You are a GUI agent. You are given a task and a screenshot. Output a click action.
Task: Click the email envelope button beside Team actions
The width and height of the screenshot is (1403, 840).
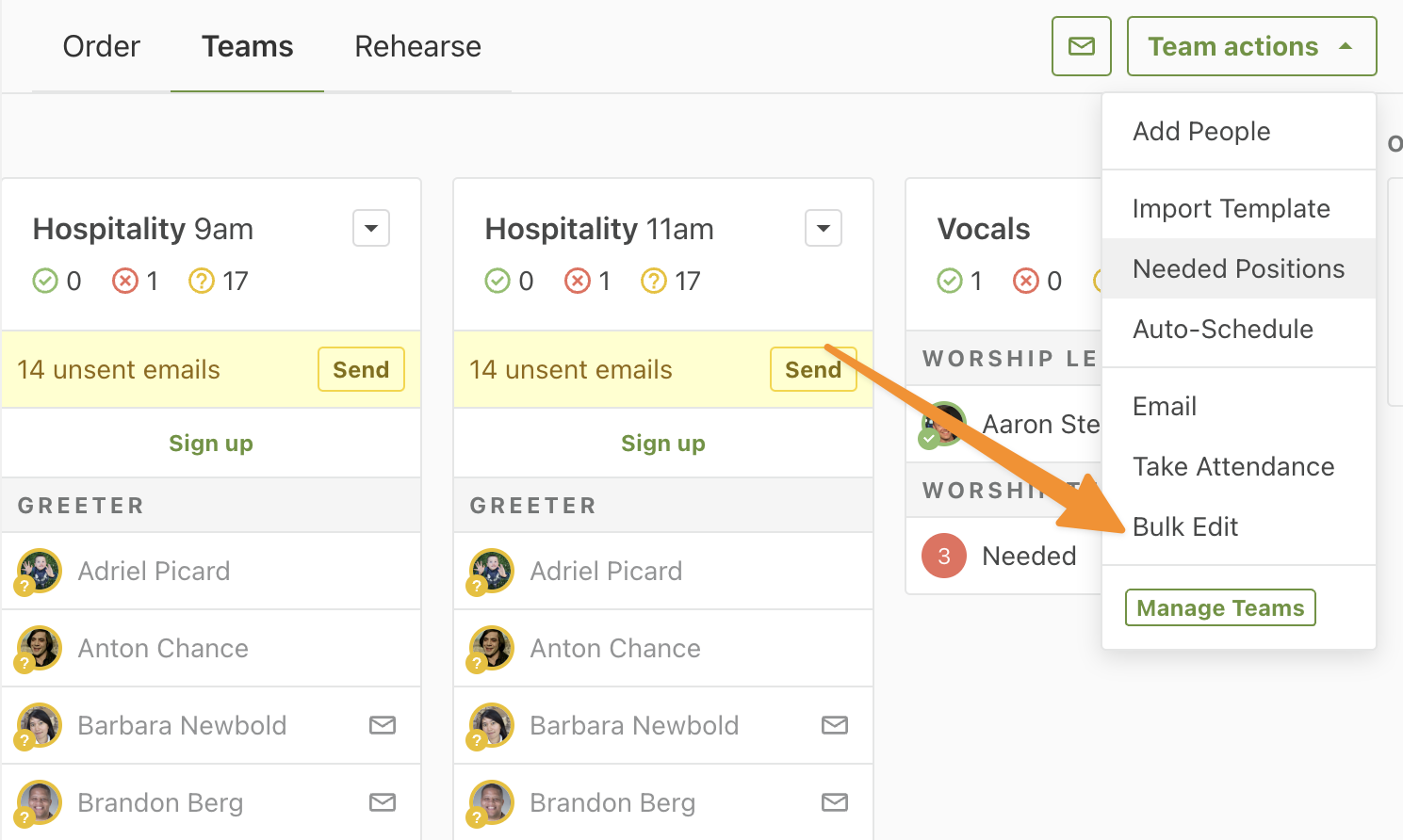[1081, 46]
